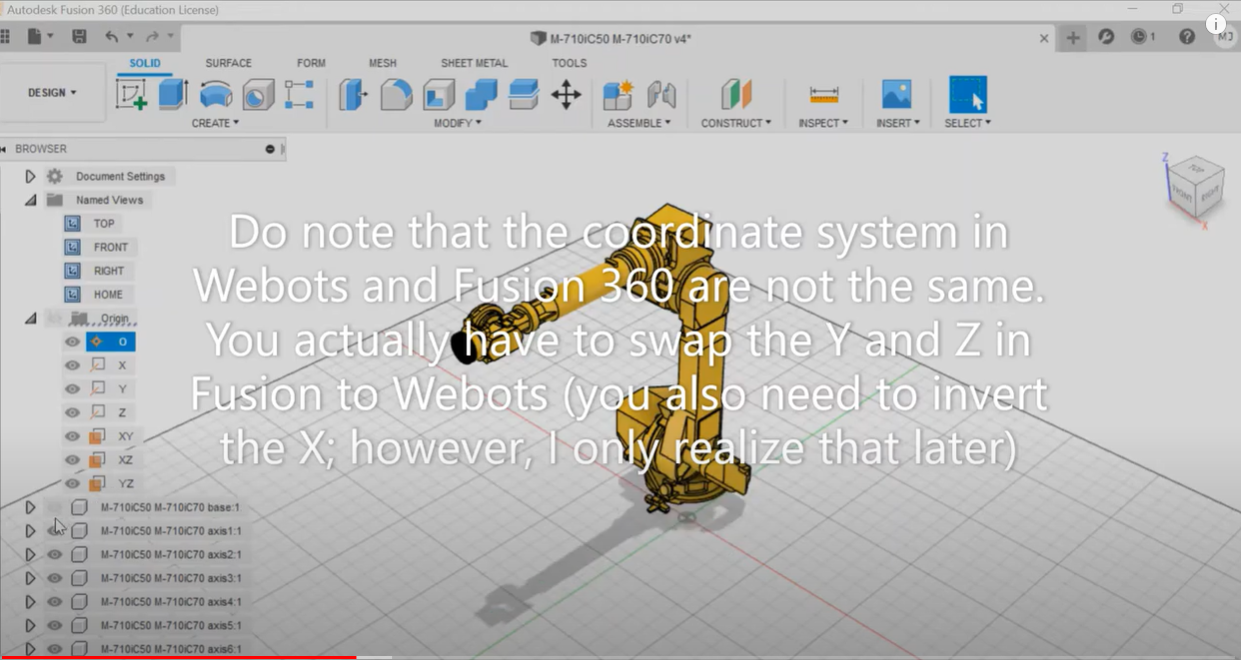
Task: Undo the last action
Action: [111, 37]
